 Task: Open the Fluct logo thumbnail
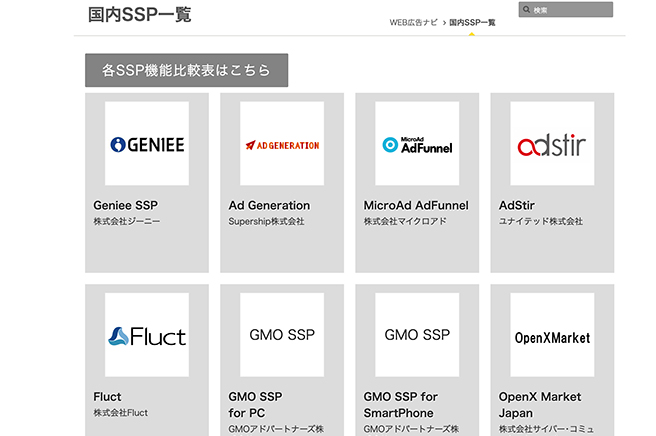(147, 335)
